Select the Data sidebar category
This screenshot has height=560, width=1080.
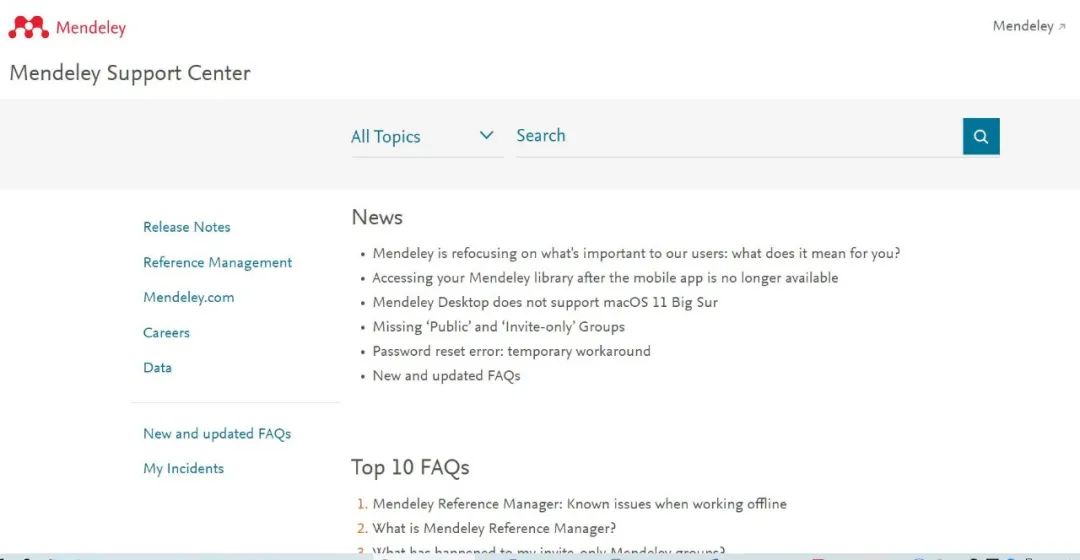(157, 367)
